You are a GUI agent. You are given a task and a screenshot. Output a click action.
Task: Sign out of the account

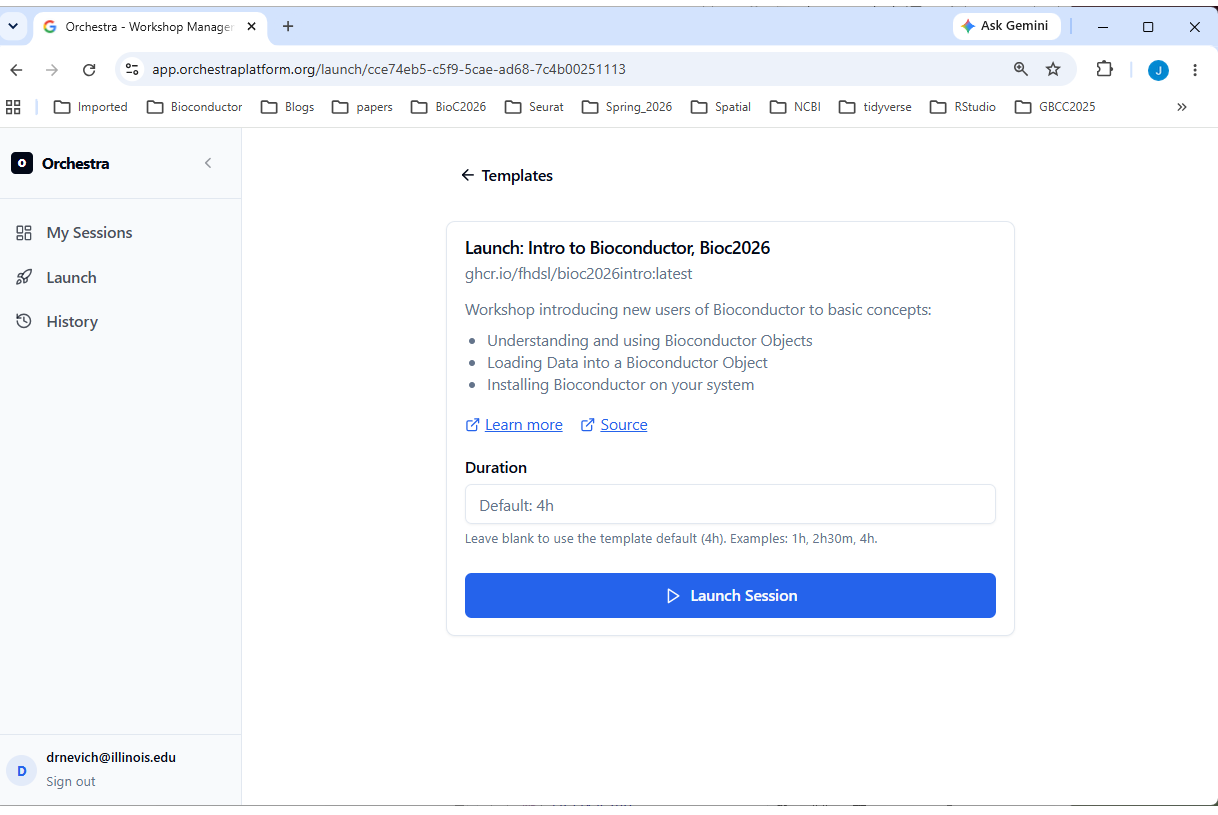pos(71,781)
